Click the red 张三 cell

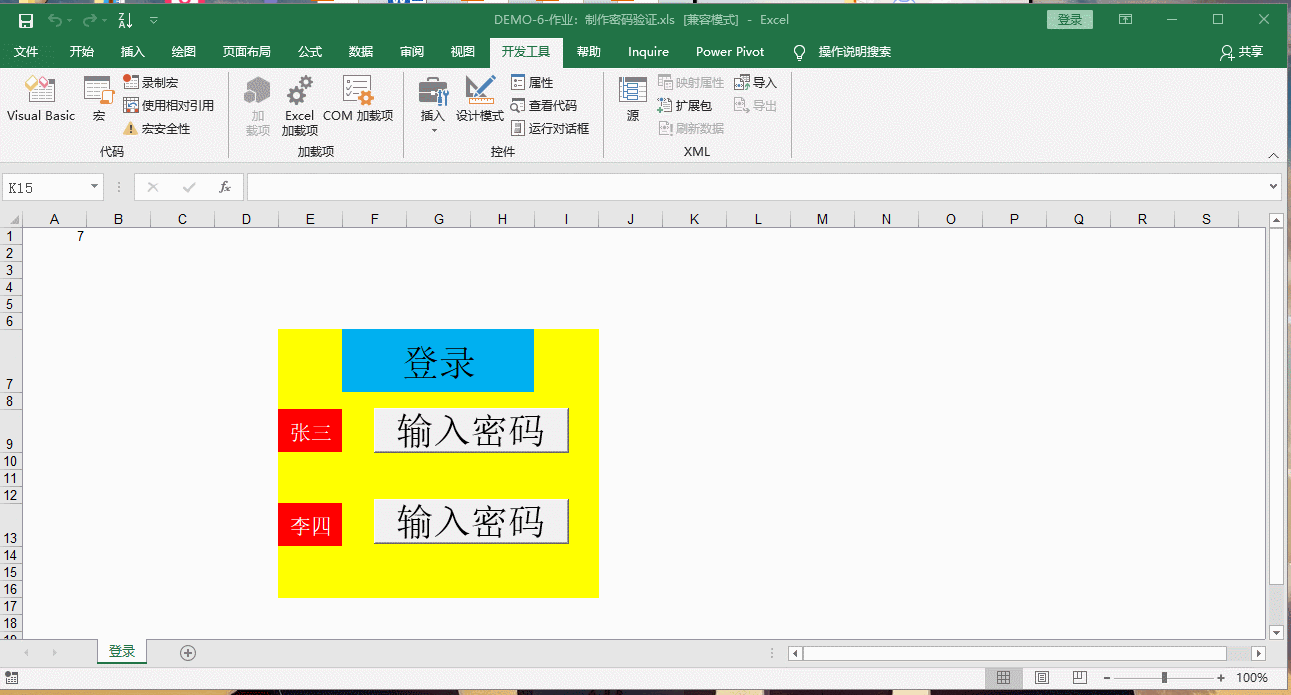coord(310,431)
